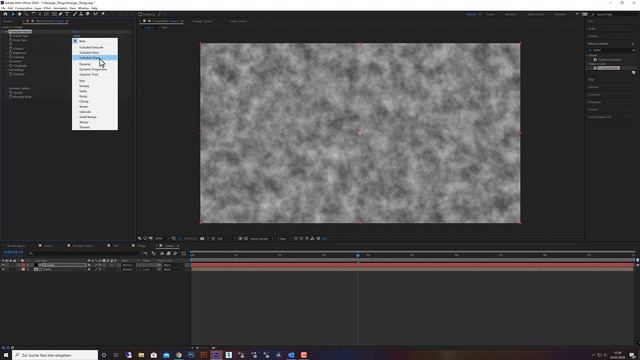Go to the Home screen icon
Viewport: 640px width, 360px height.
(5, 14)
